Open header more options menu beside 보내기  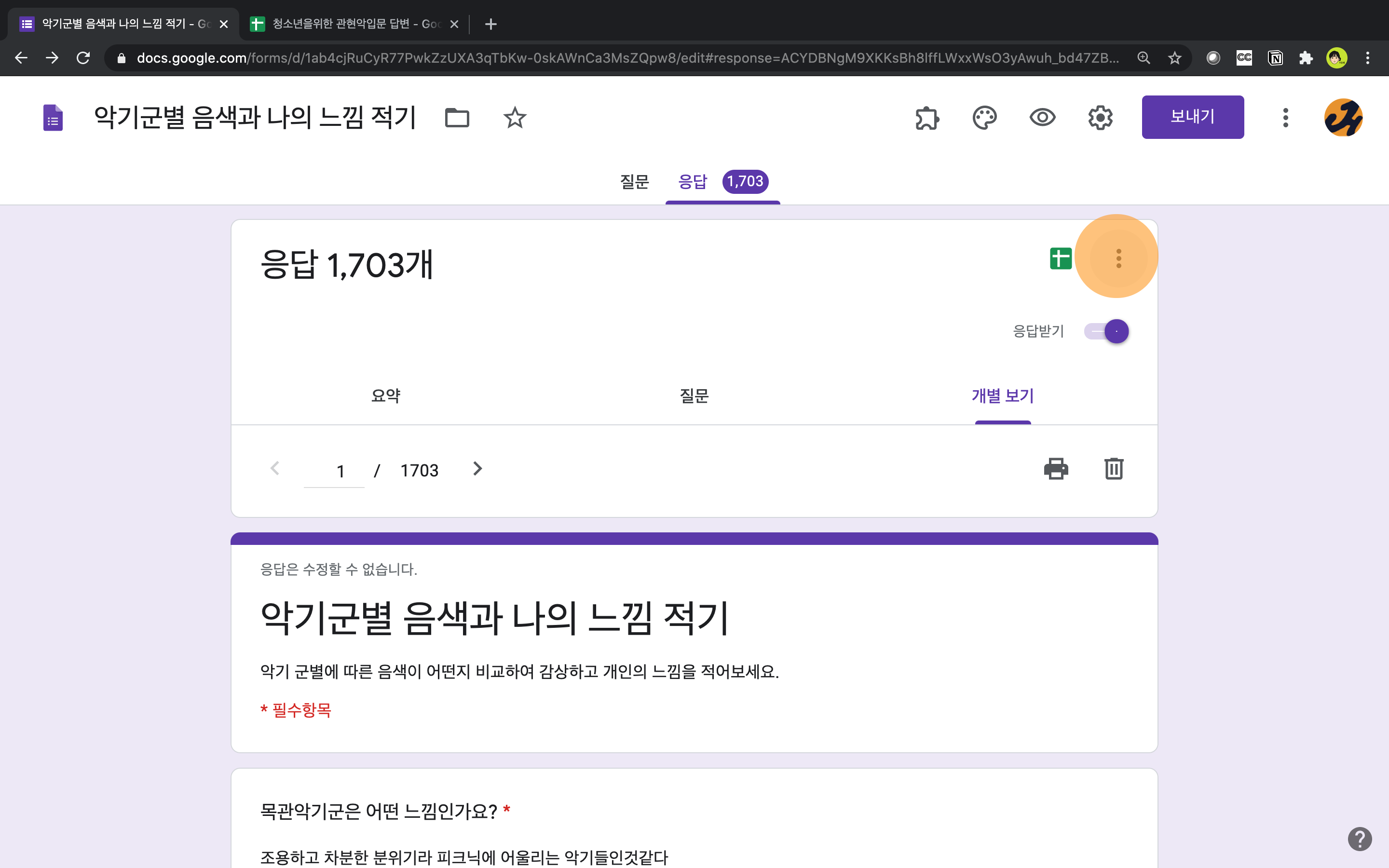1285,118
